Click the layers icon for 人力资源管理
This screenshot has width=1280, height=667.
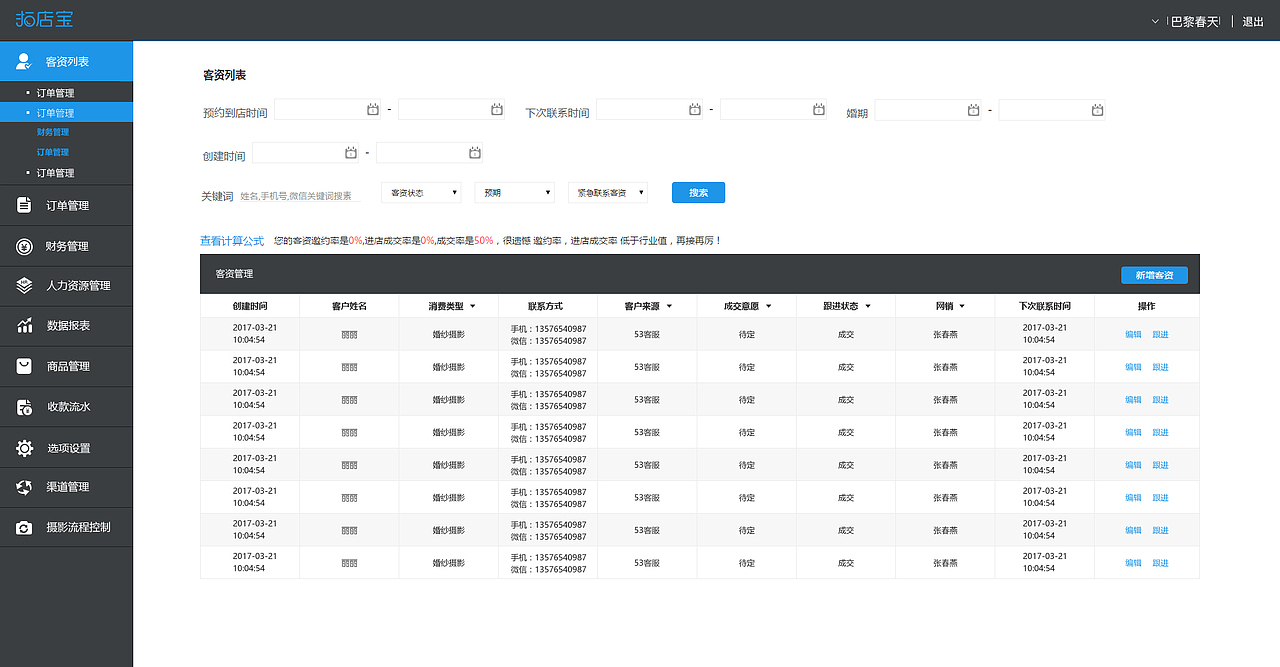coord(24,286)
